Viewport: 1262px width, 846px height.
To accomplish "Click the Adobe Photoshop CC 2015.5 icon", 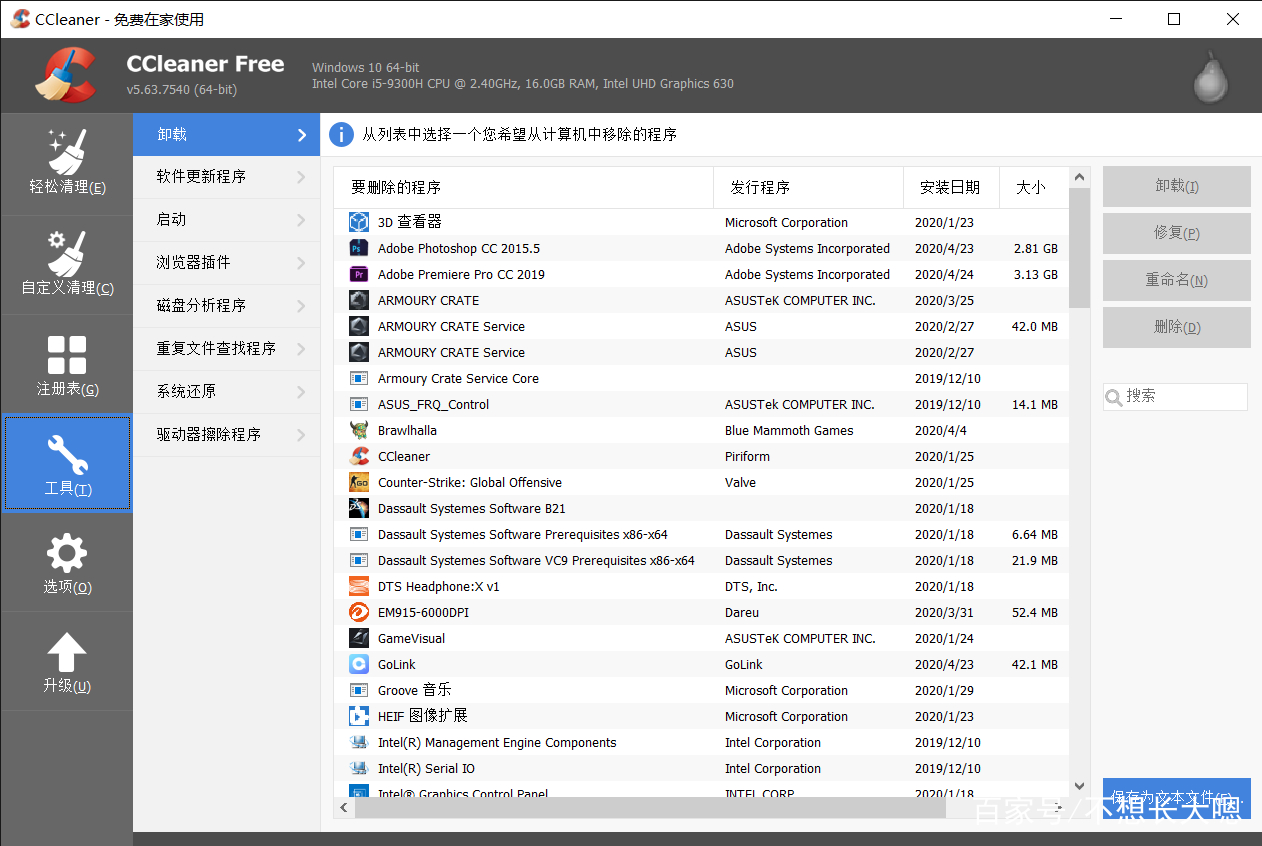I will (359, 248).
